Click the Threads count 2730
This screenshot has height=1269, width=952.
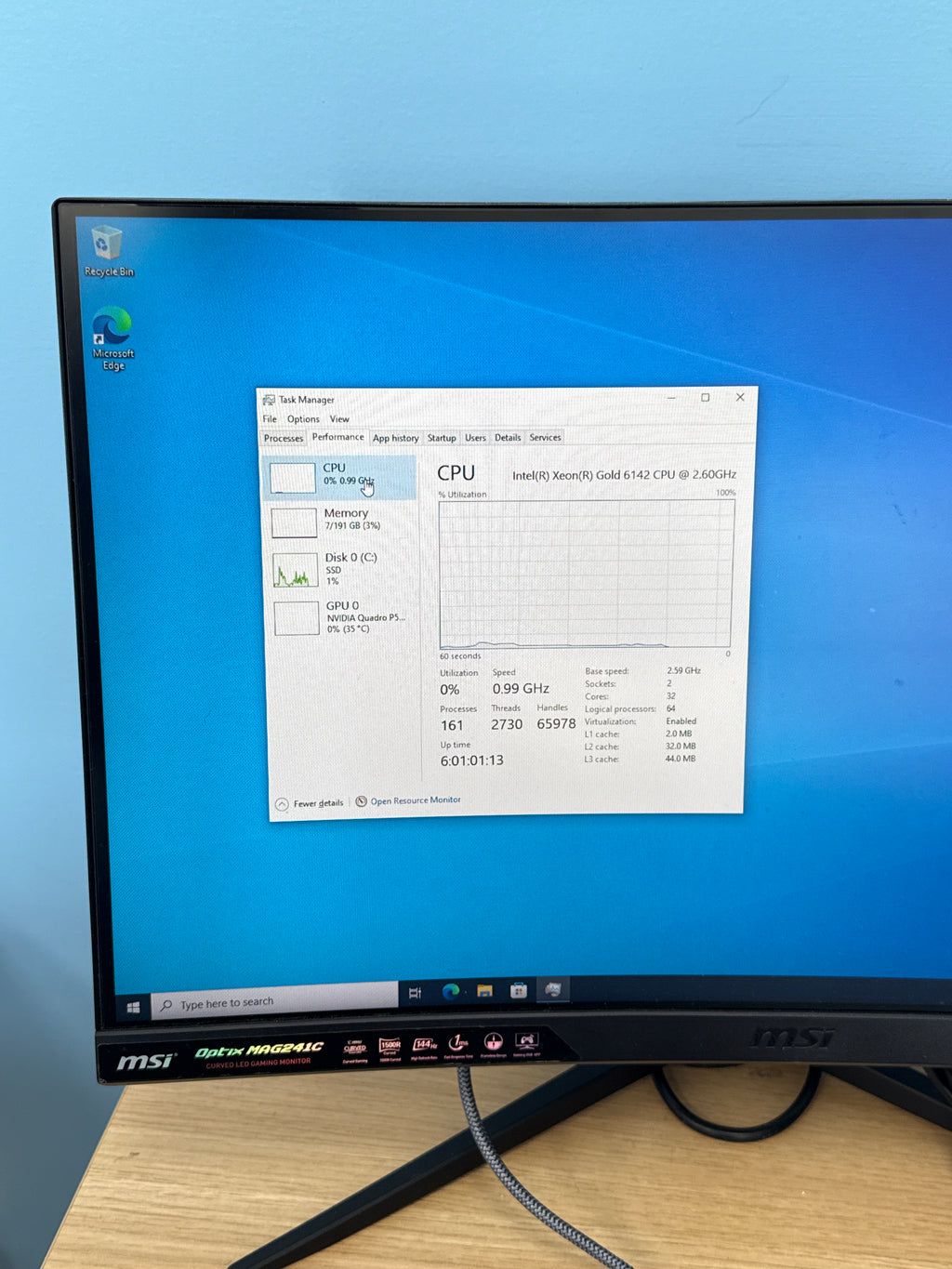[507, 724]
